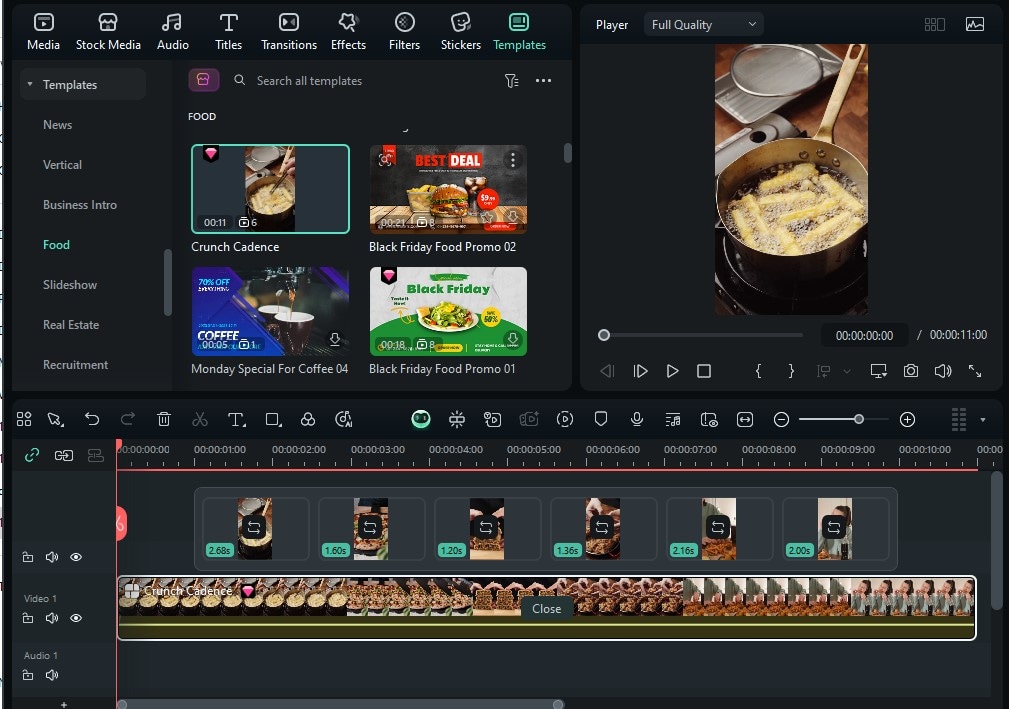
Task: Hide the Video 1 track
Action: [x=76, y=618]
